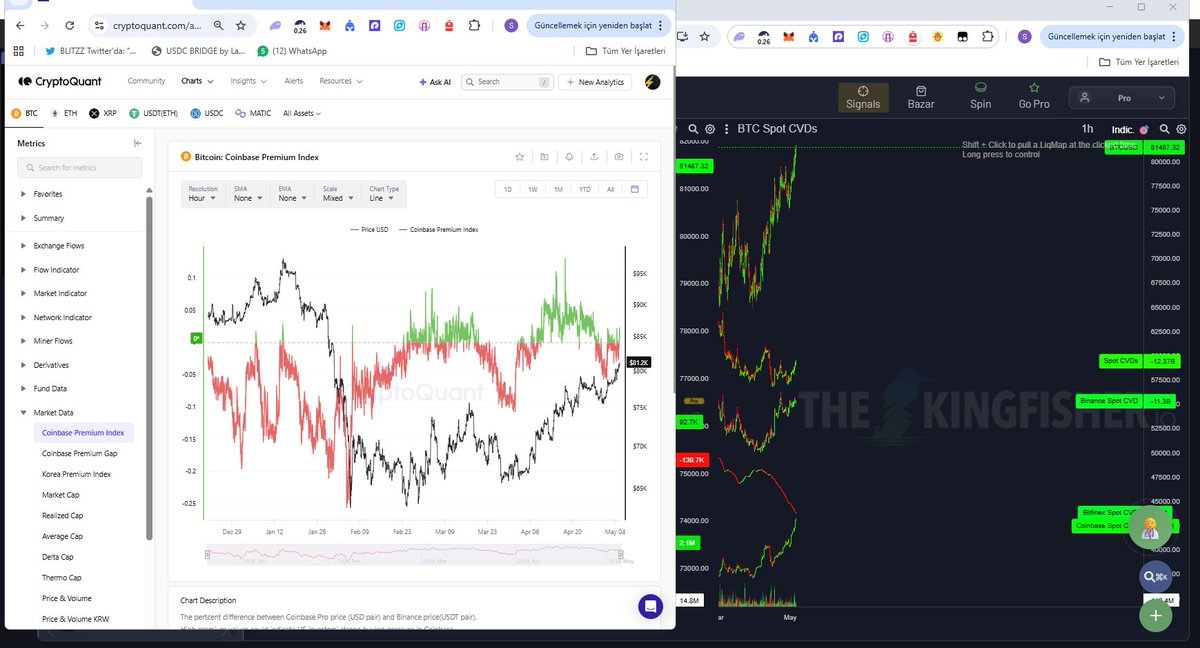
Task: Open the Chart Type Line dropdown
Action: click(x=385, y=193)
